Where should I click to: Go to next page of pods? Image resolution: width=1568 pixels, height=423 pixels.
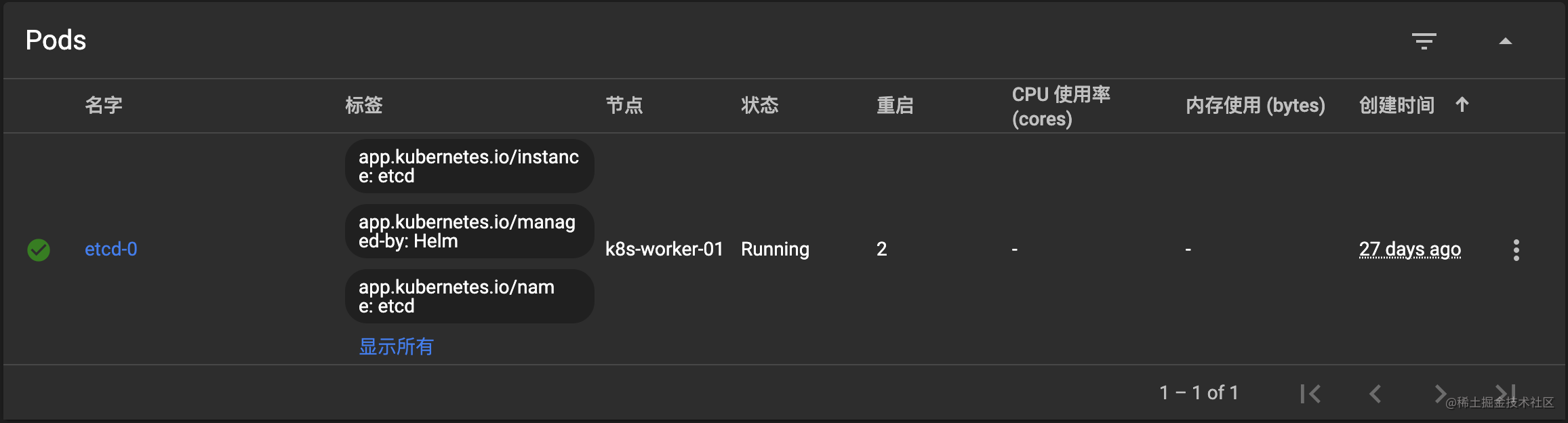coord(1440,394)
